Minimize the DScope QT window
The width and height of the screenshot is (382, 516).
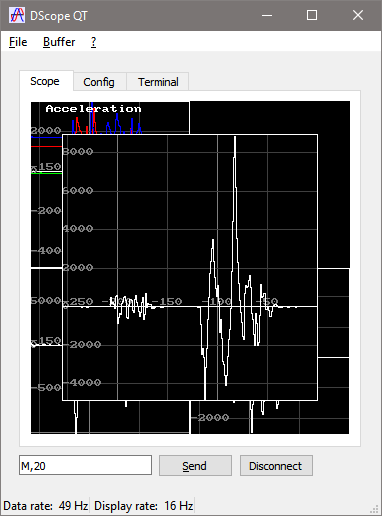(x=267, y=15)
